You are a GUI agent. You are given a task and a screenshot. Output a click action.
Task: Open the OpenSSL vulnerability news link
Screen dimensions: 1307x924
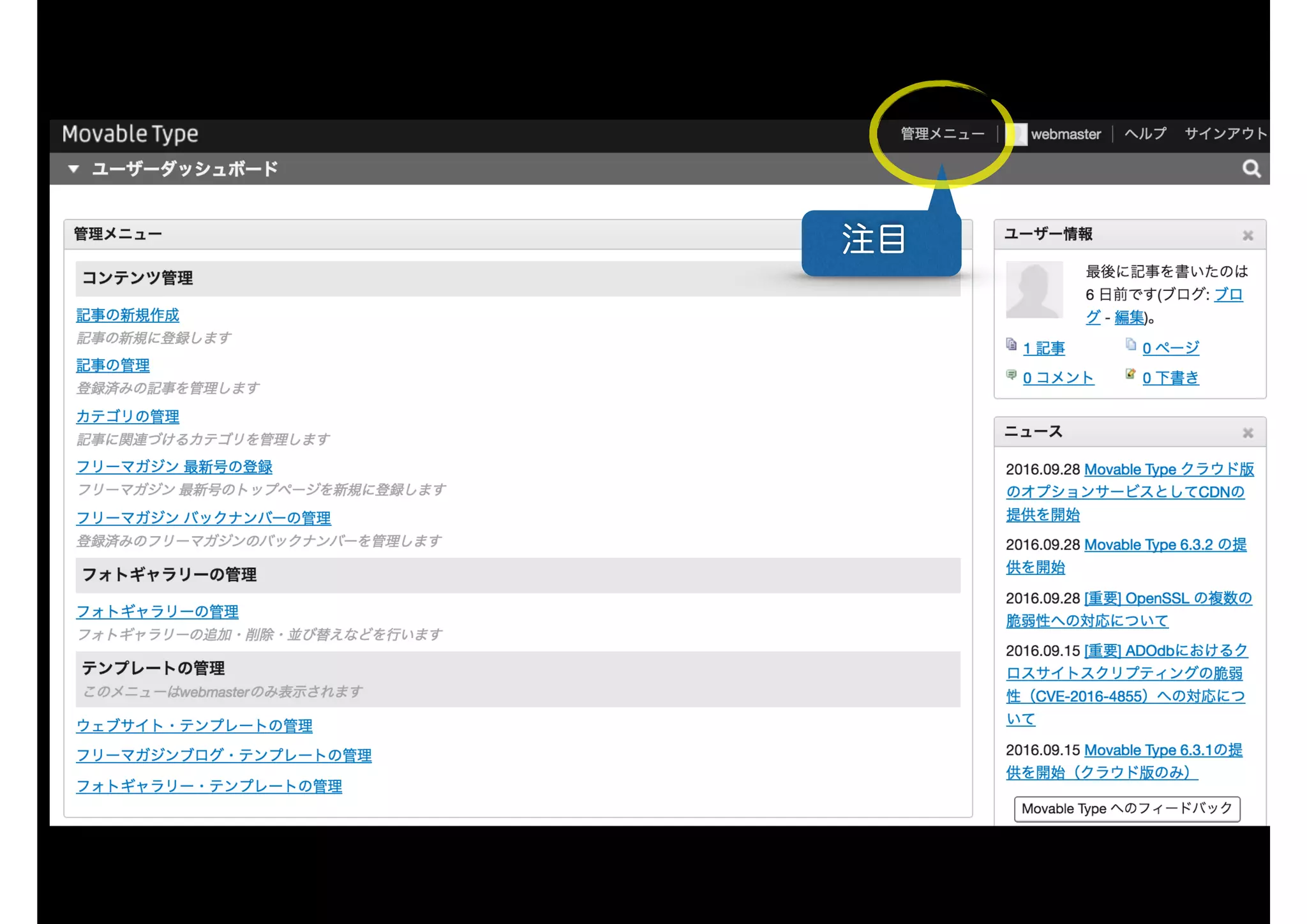click(1129, 609)
